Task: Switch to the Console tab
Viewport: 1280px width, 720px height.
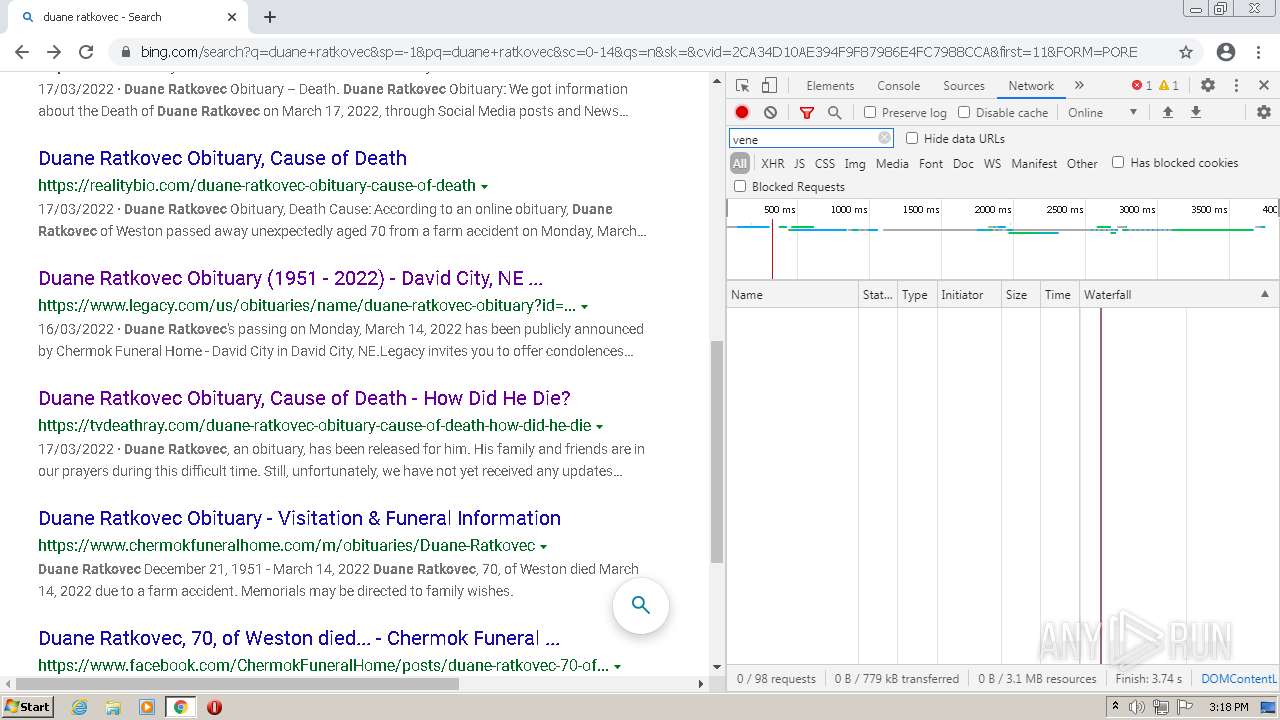Action: click(898, 86)
